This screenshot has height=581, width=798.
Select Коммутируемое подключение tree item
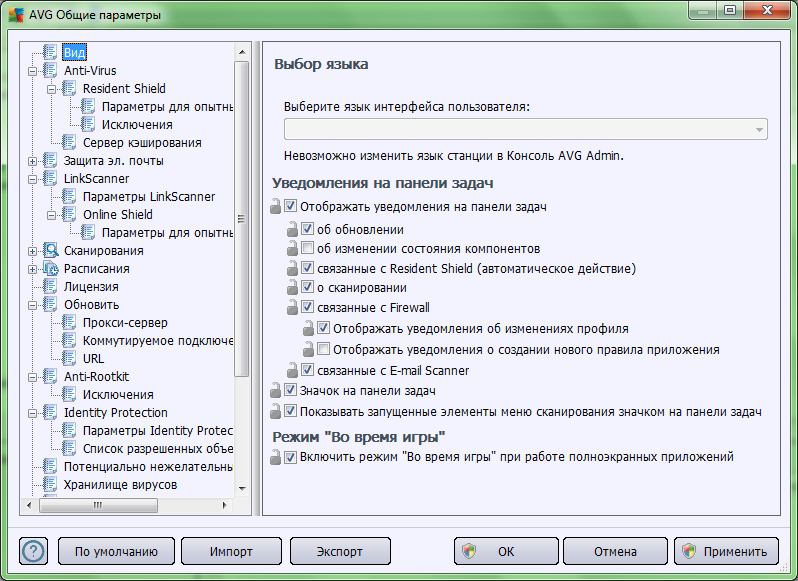tap(158, 340)
